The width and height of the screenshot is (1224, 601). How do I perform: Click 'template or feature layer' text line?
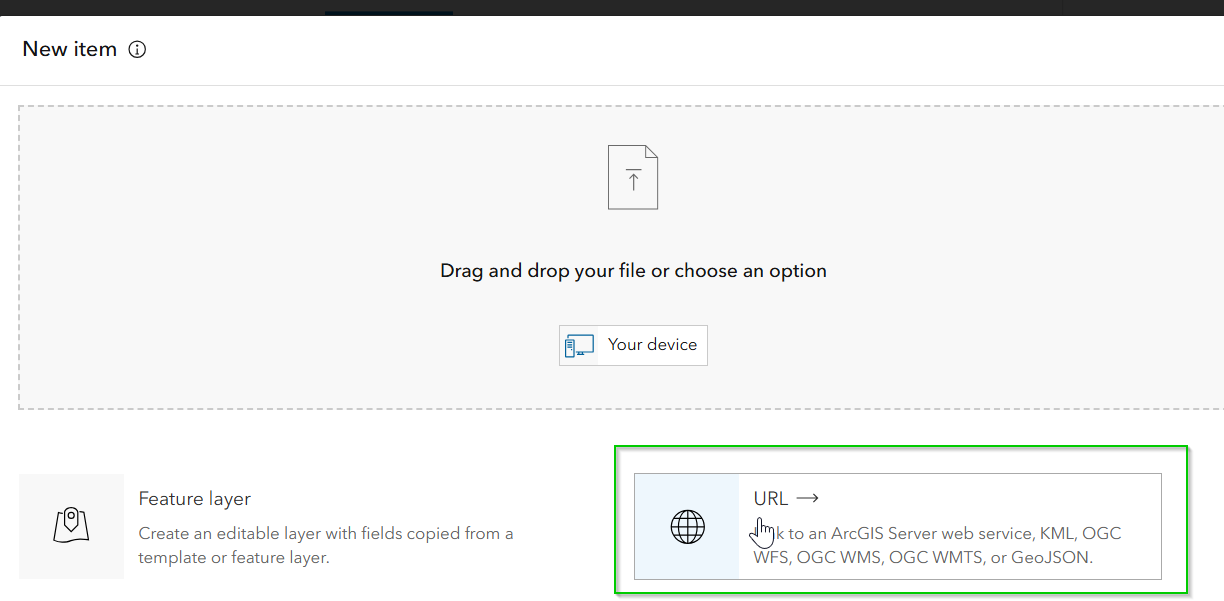coord(234,558)
